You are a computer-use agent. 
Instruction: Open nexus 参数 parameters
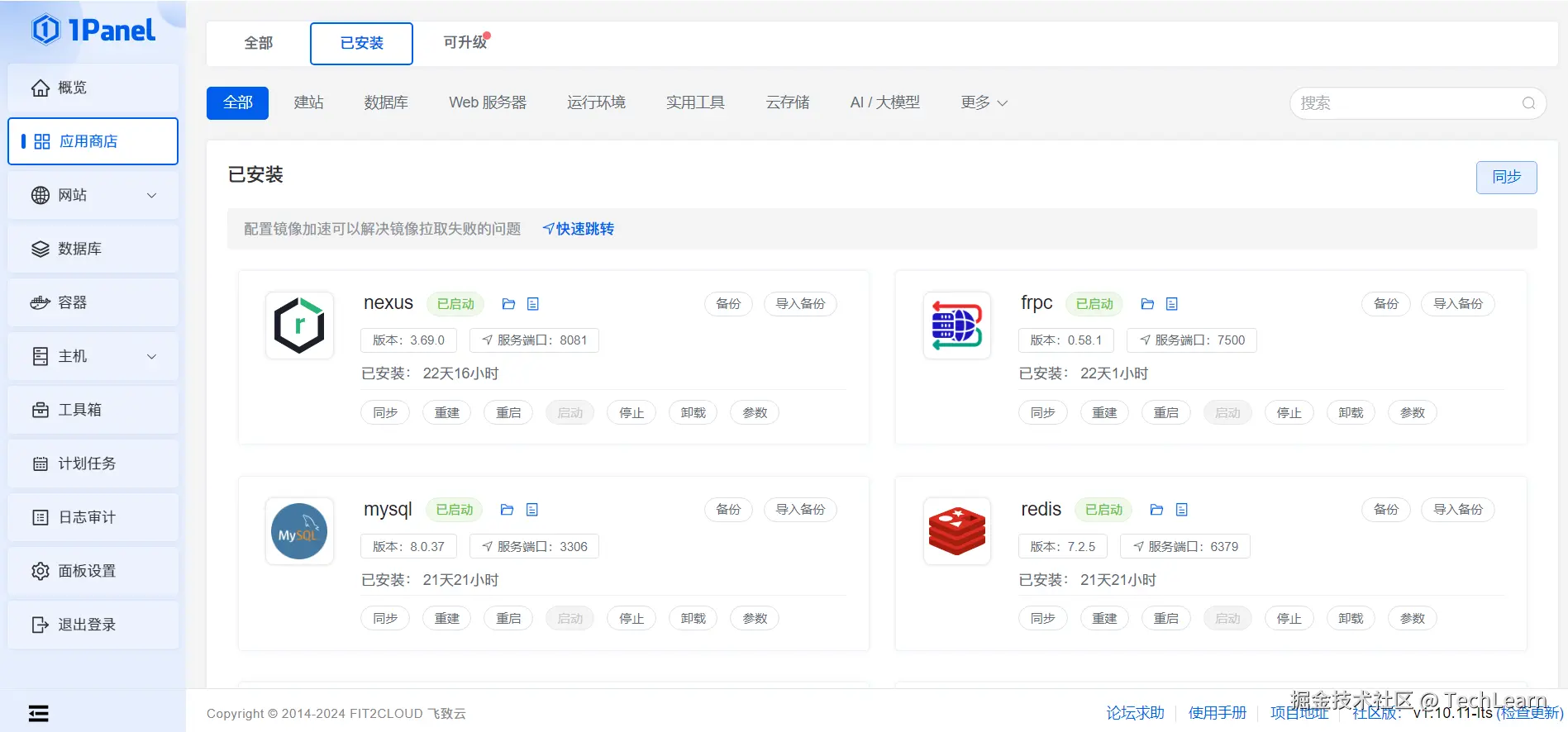click(x=755, y=412)
